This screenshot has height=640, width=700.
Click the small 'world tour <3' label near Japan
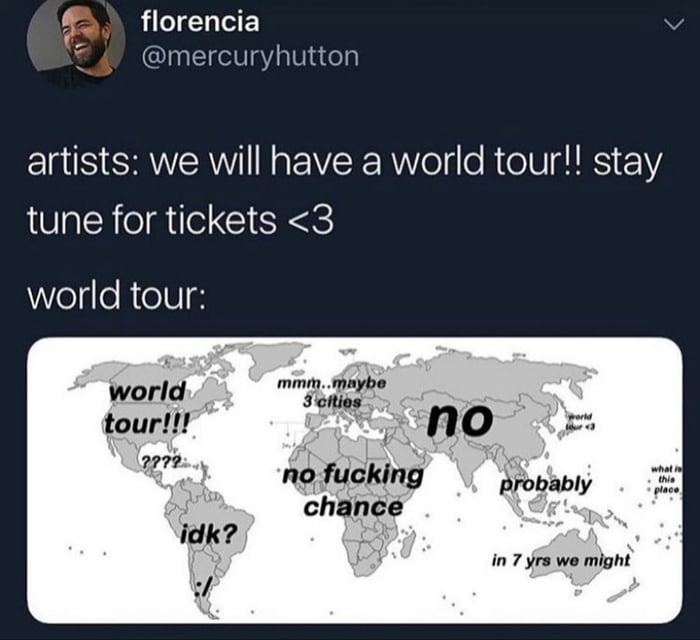click(579, 422)
